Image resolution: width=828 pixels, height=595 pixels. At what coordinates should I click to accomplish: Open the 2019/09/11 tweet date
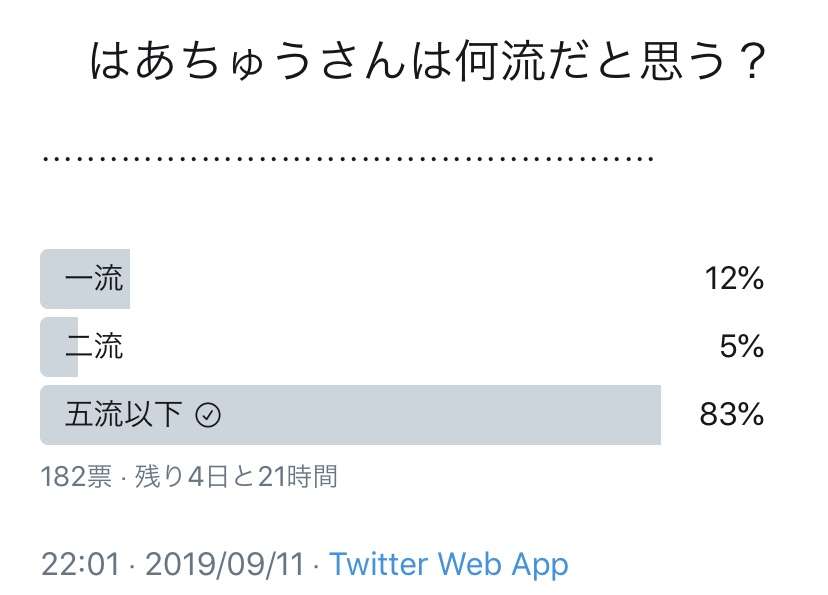pos(225,564)
